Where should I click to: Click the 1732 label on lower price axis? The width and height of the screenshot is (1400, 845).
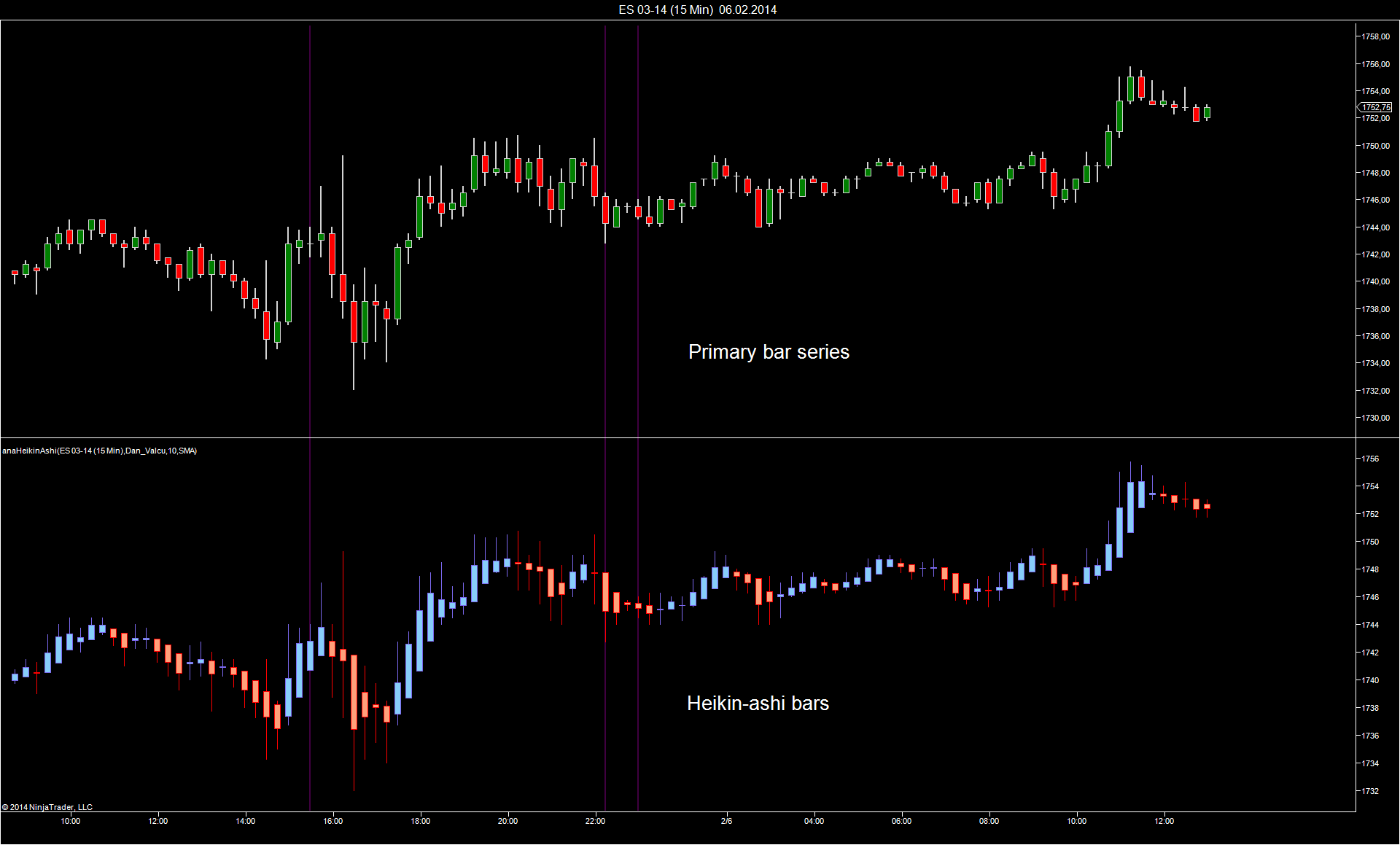point(1370,791)
